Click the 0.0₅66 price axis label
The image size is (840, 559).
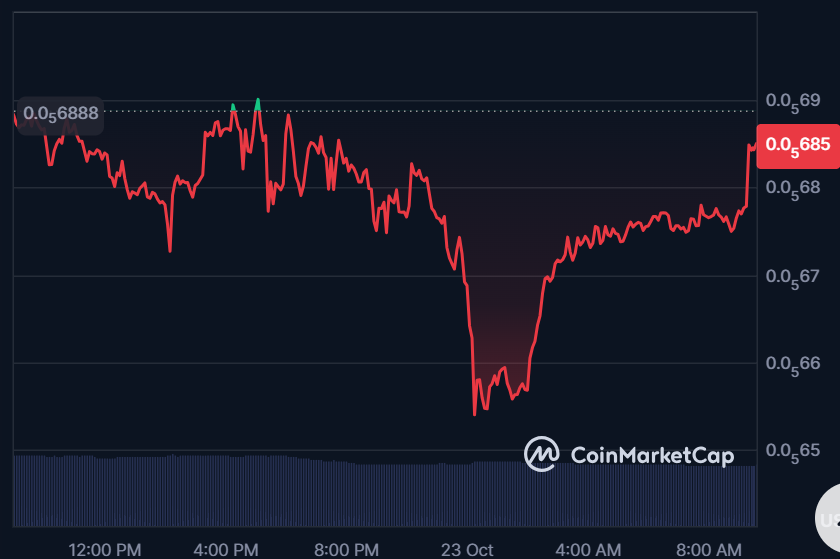792,362
